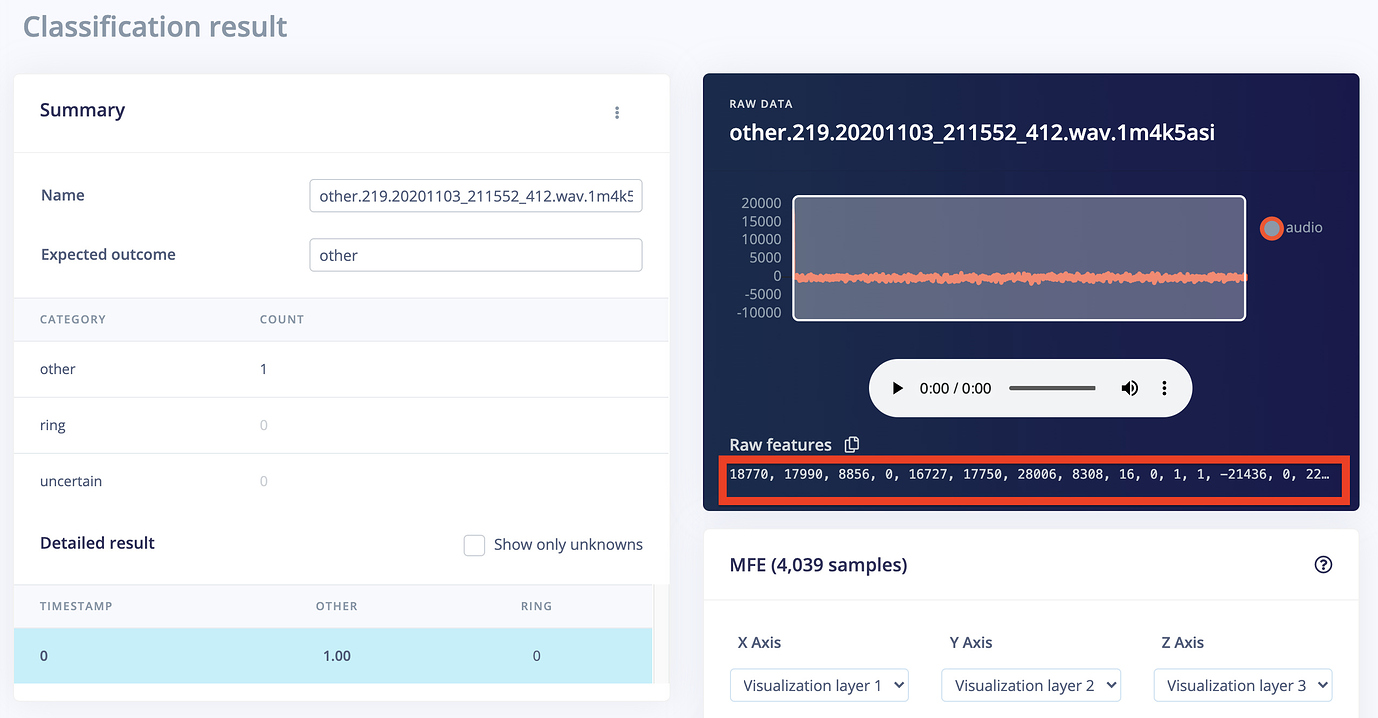This screenshot has height=718, width=1378.
Task: Click the audio seek bar
Action: pos(1052,388)
